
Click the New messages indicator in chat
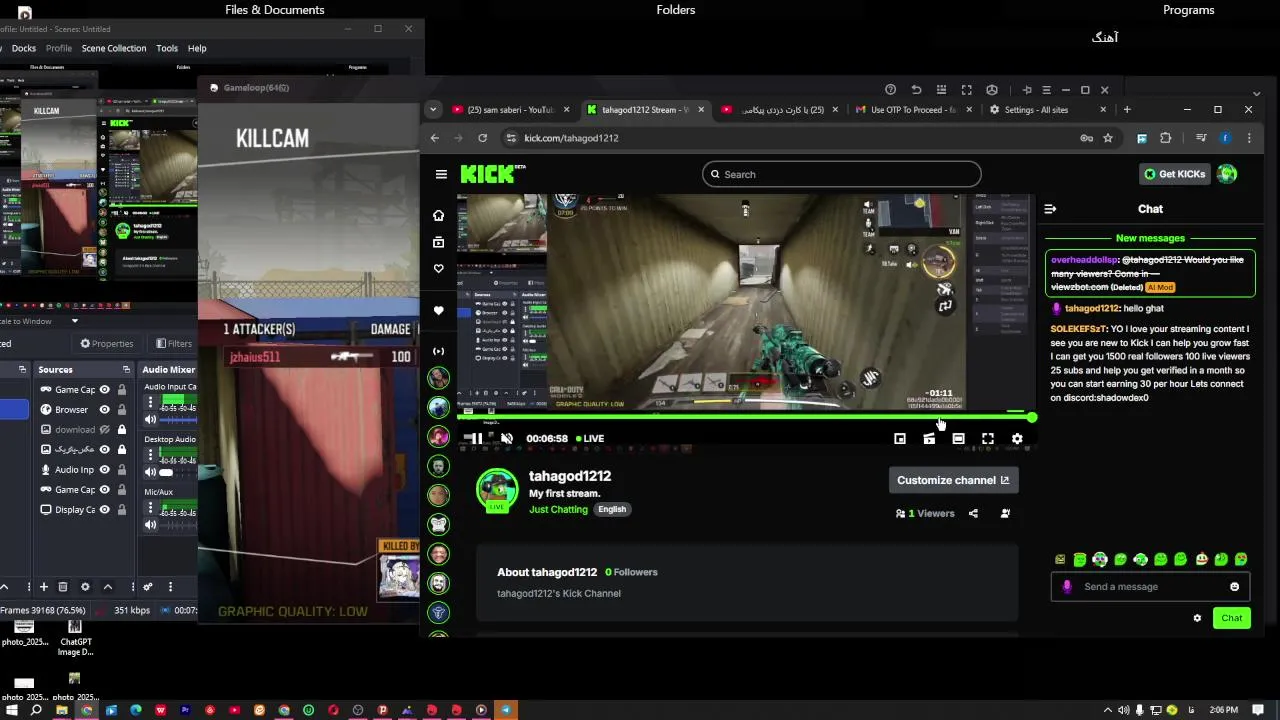[x=1150, y=238]
